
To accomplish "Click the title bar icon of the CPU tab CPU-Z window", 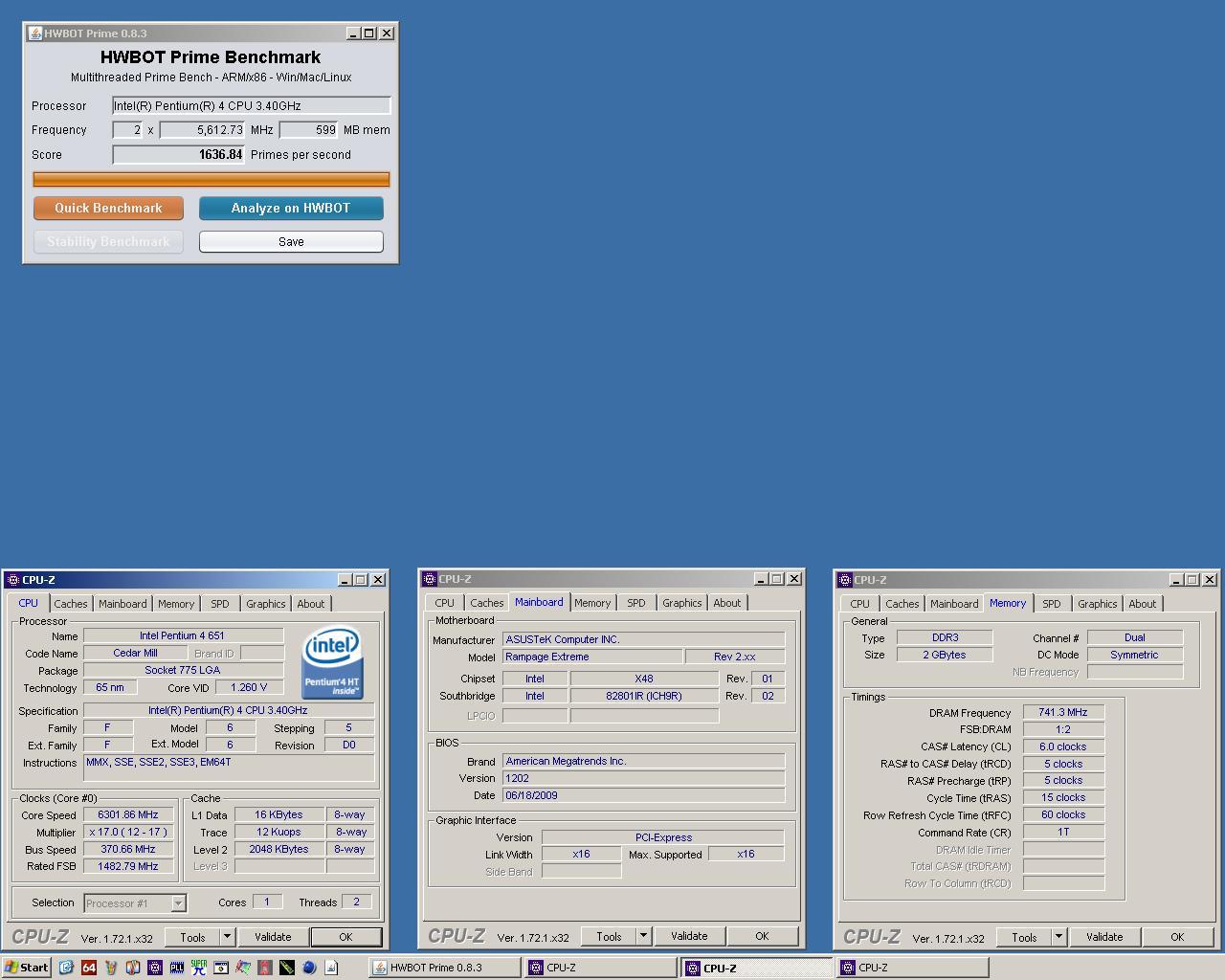I will (13, 580).
